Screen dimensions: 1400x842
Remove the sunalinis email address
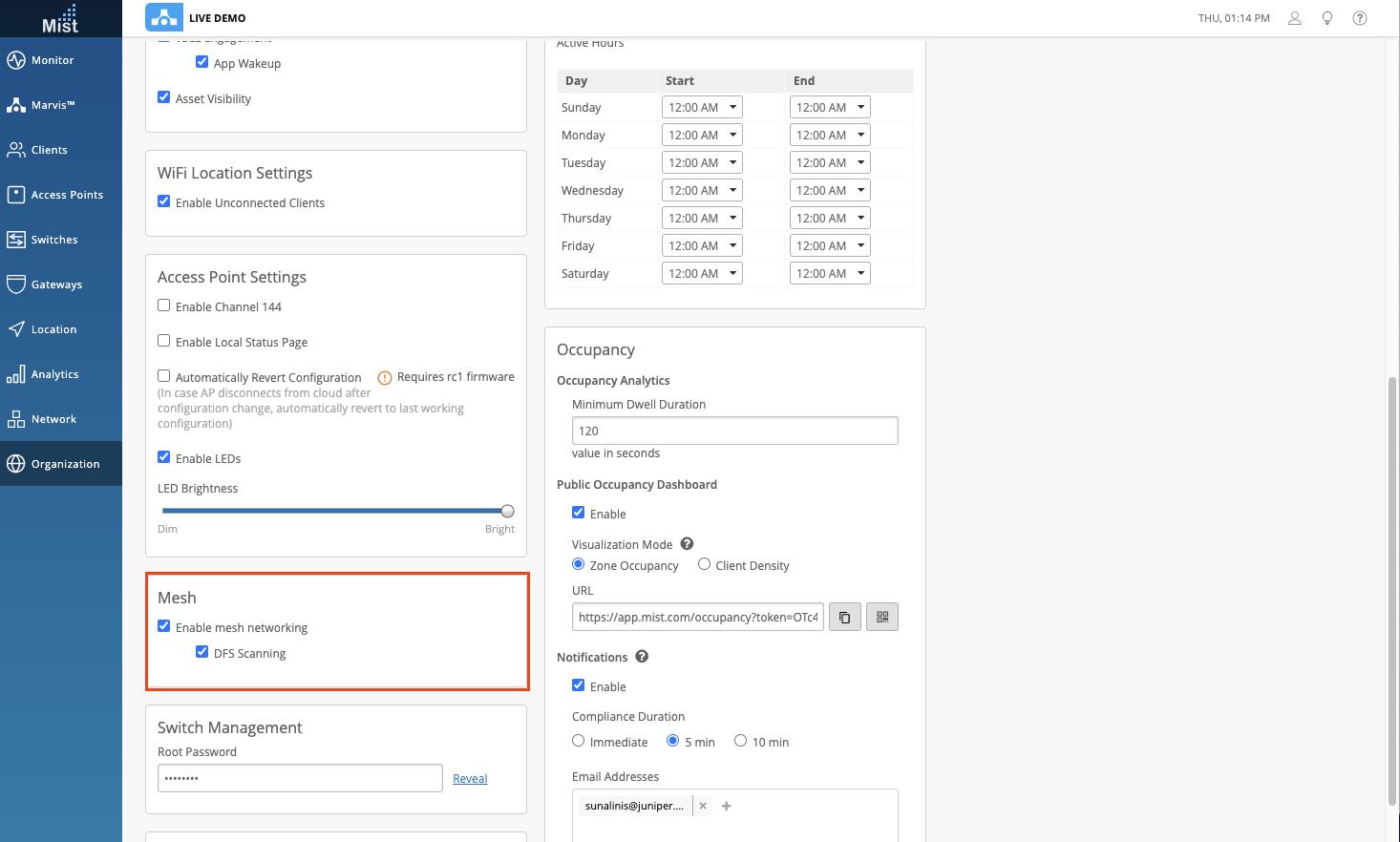point(703,806)
